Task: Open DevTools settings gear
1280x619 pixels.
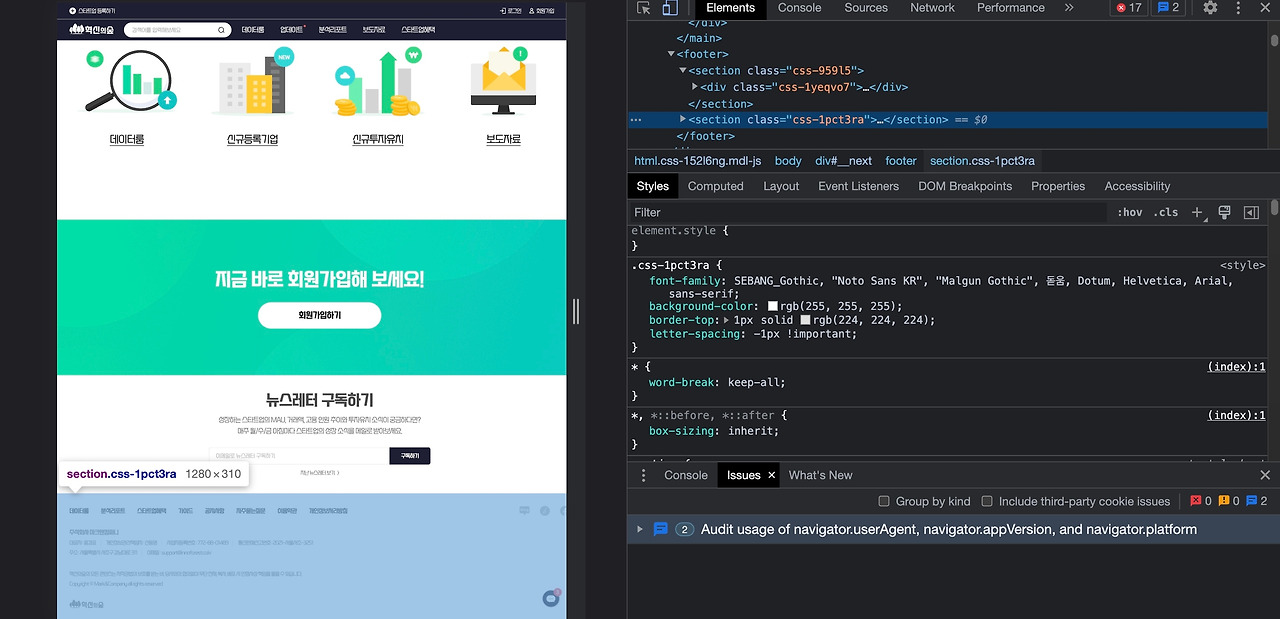Action: click(x=1210, y=7)
